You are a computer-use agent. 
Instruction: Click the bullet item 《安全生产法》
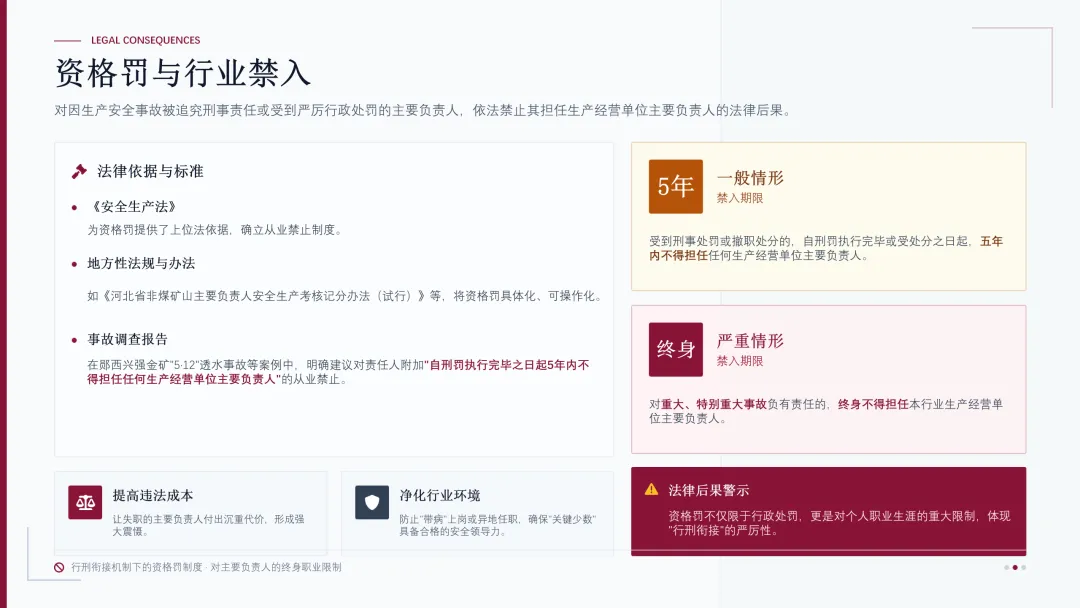pyautogui.click(x=134, y=207)
